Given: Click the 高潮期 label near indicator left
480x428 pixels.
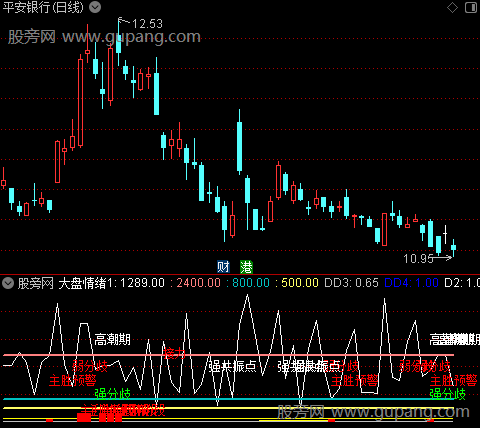Looking at the screenshot, I should (112, 340).
